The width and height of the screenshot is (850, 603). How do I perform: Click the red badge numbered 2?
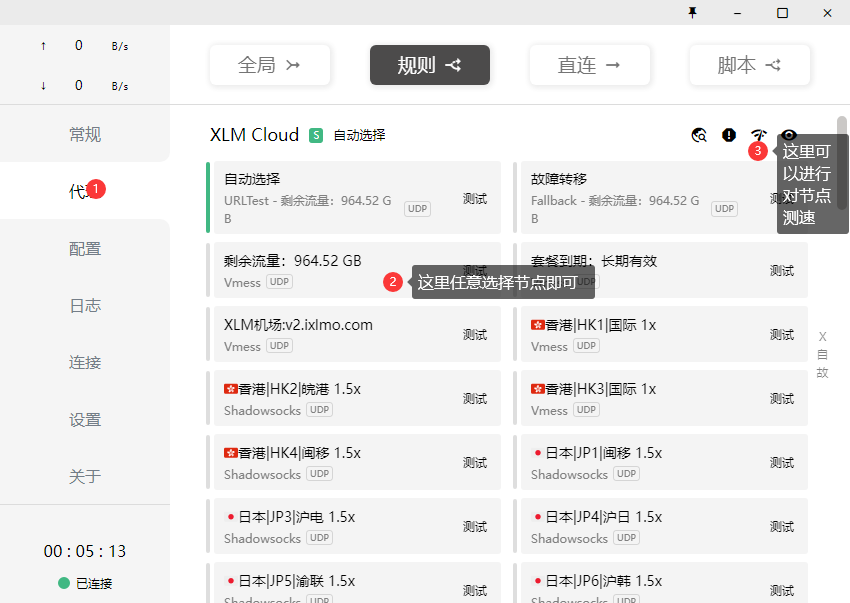pos(393,282)
